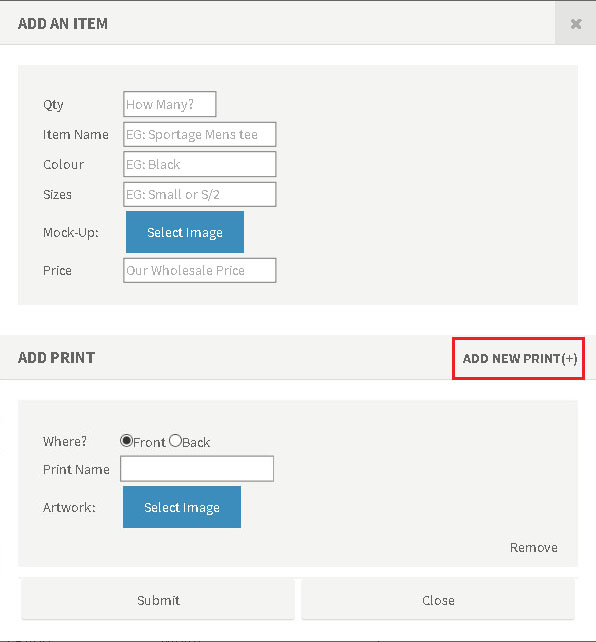596x642 pixels.
Task: Click the Item Name label
Action: coord(76,135)
